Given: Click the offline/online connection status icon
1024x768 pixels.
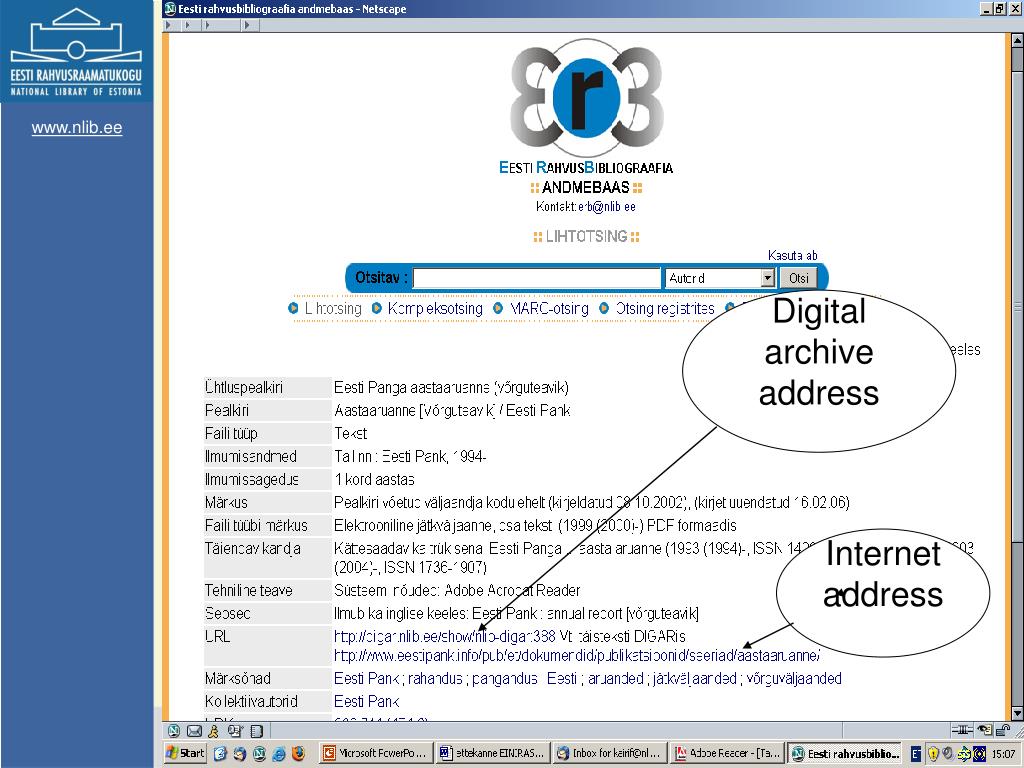Looking at the screenshot, I should [961, 730].
